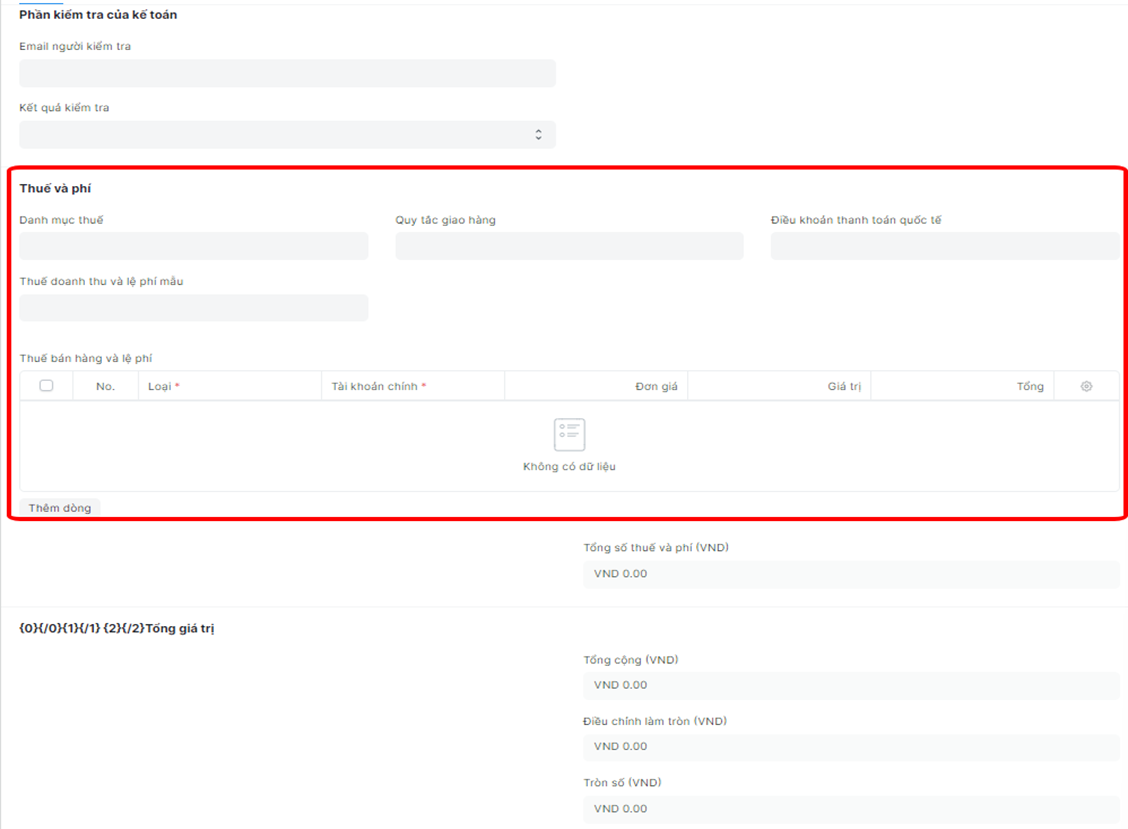Focus the Email người kiểm tra field
The width and height of the screenshot is (1128, 829).
[x=287, y=73]
